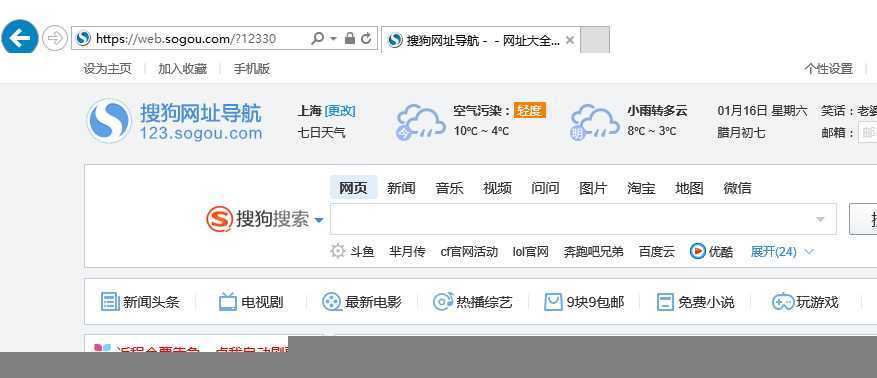Open 个性设置 settings link
877x378 pixels.
[x=829, y=69]
